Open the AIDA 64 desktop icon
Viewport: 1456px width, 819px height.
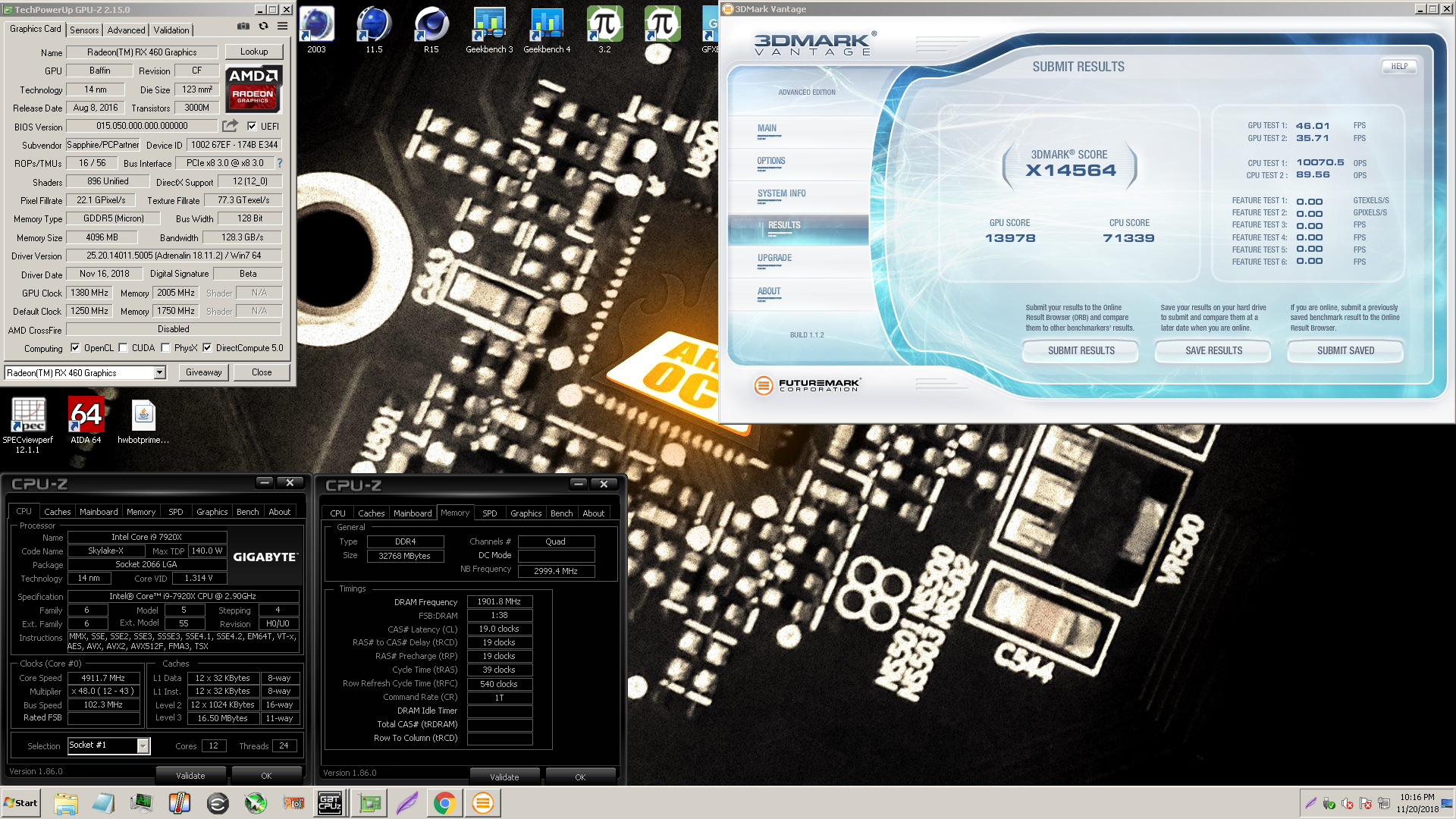[86, 420]
